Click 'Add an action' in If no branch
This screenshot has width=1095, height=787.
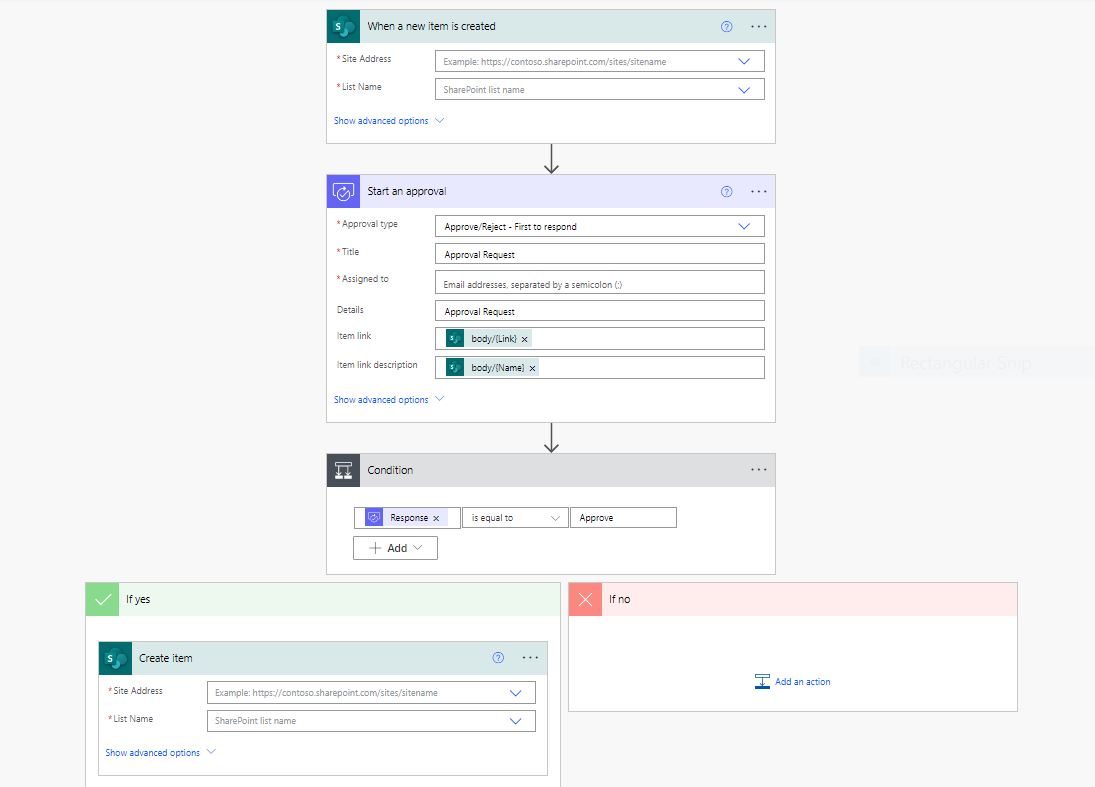pyautogui.click(x=793, y=682)
